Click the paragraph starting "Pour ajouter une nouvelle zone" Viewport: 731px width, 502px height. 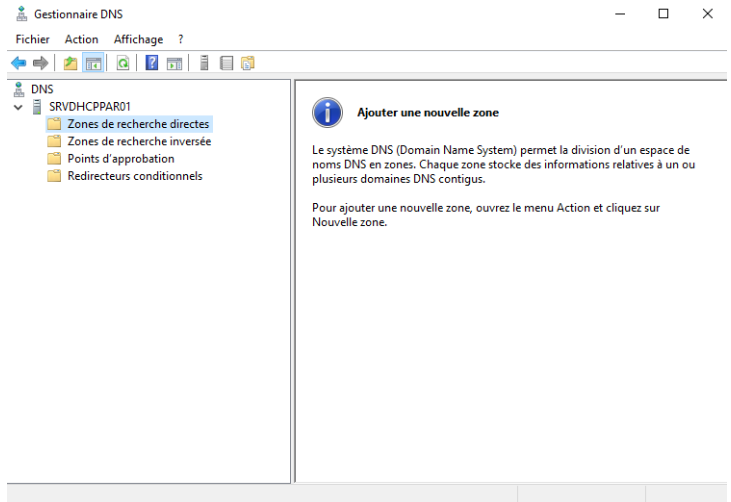(x=486, y=214)
